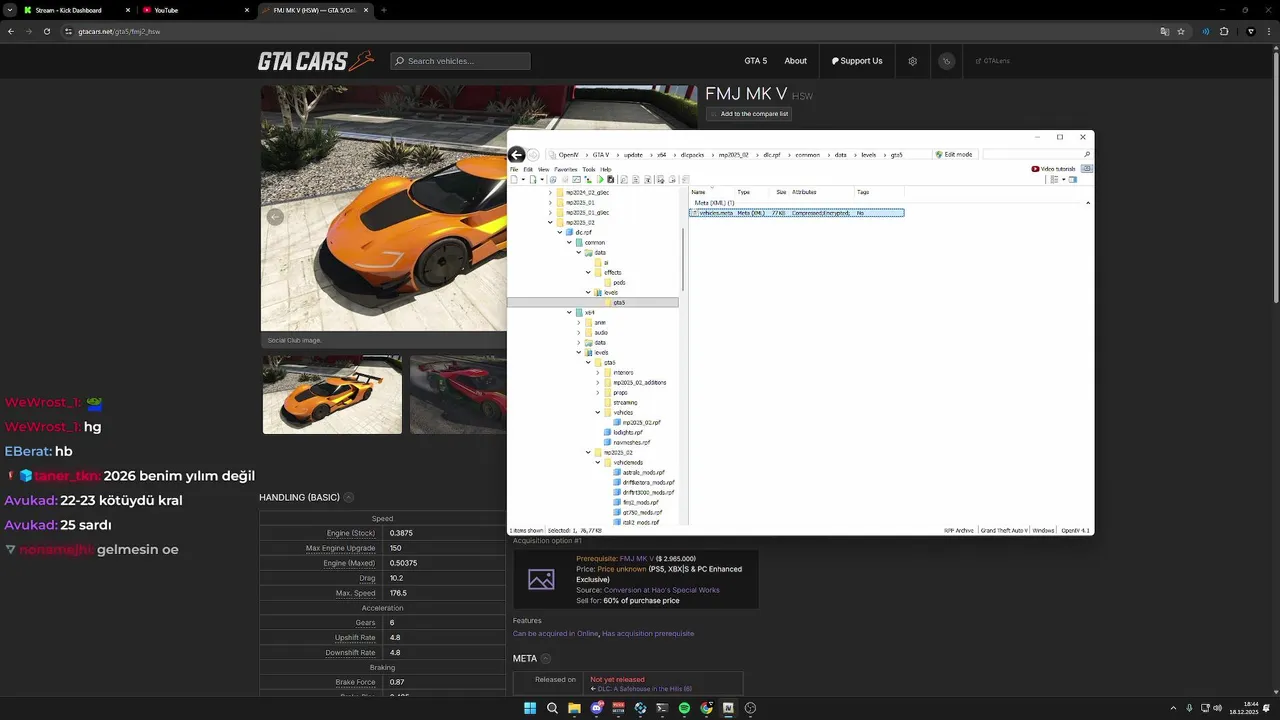Collapse the vehiclemods folder node
The image size is (1280, 720).
tap(598, 462)
